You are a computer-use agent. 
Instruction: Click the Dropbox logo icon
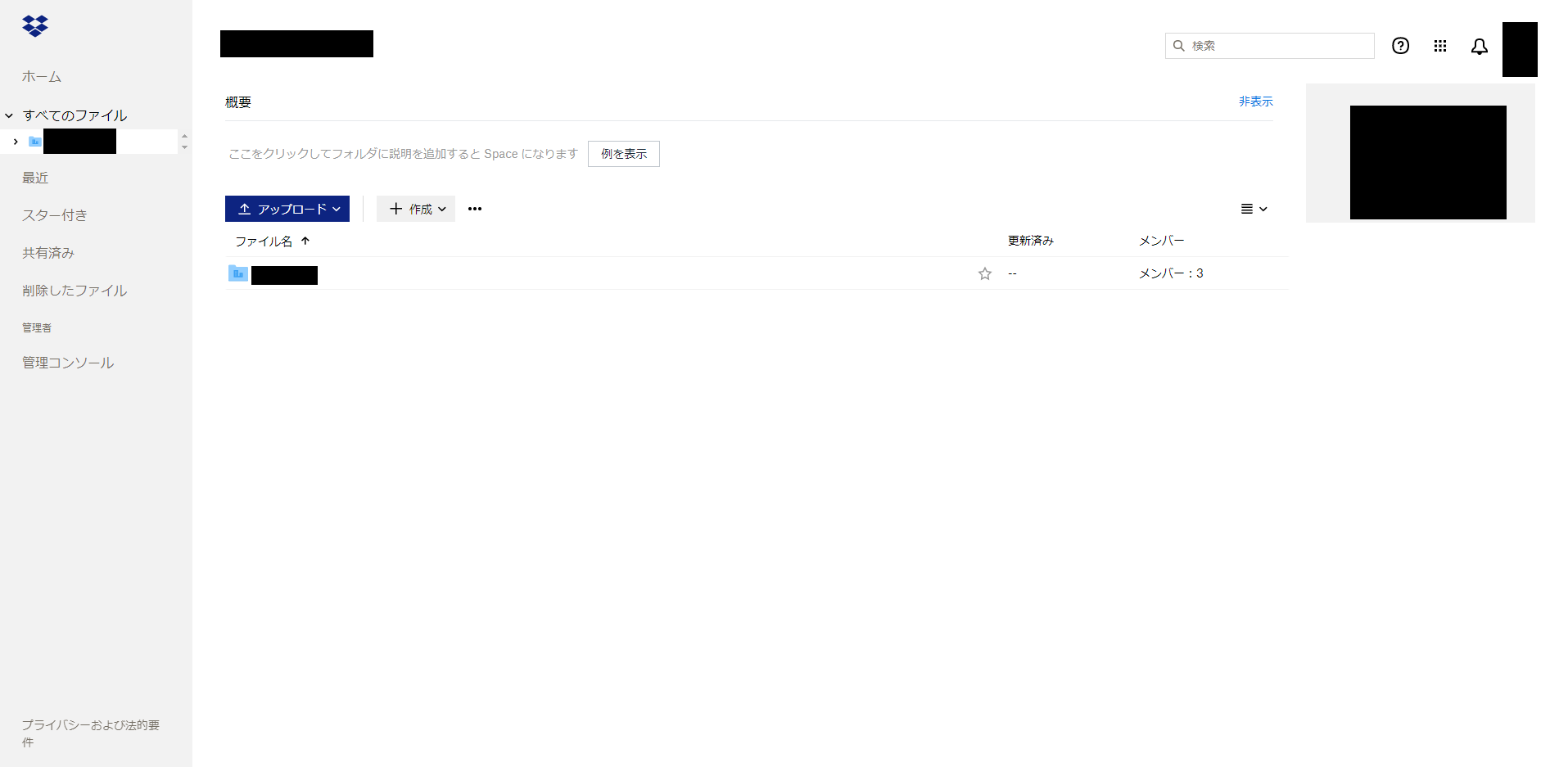(x=35, y=26)
